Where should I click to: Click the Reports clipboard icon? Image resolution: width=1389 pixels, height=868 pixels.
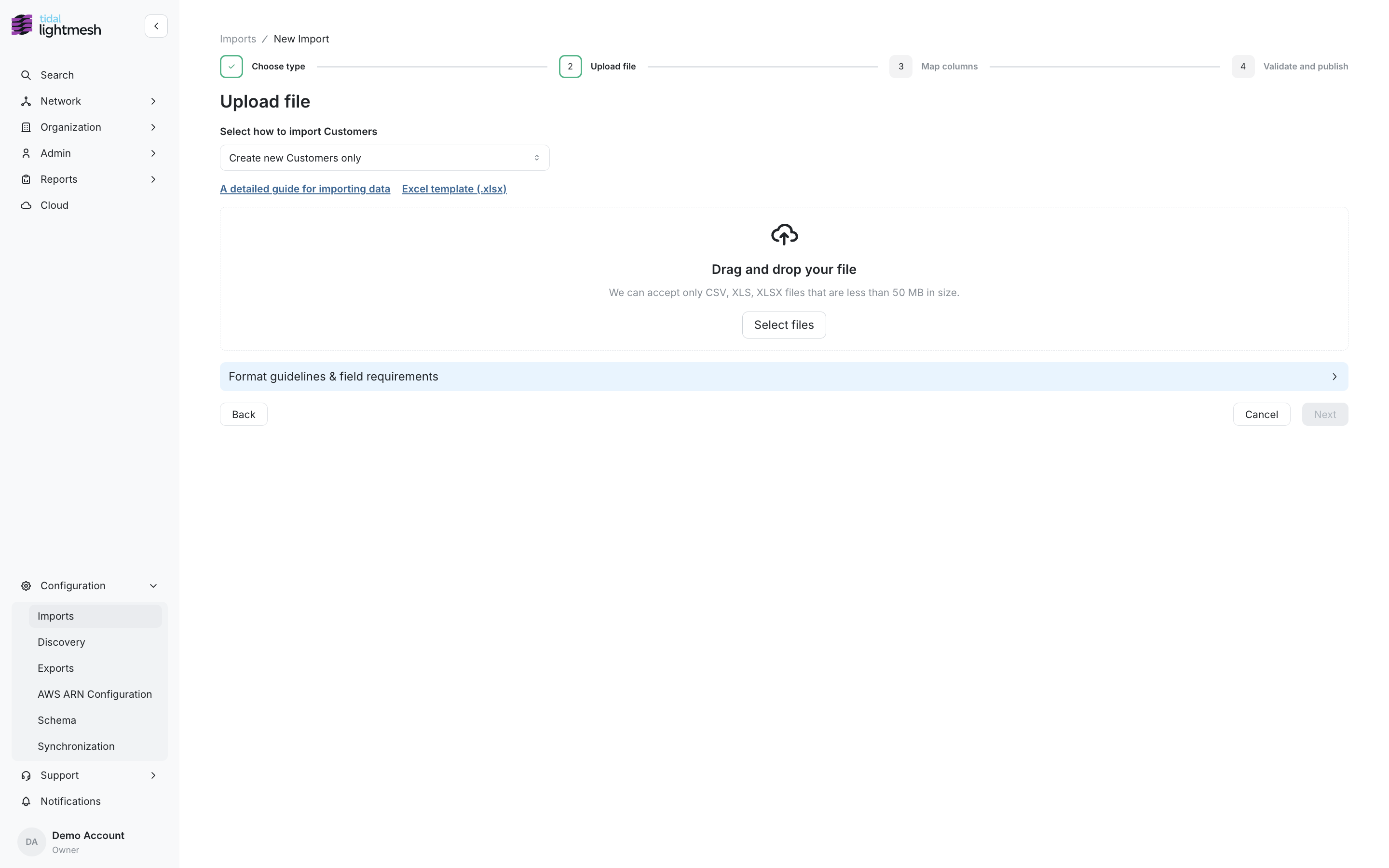coord(26,179)
